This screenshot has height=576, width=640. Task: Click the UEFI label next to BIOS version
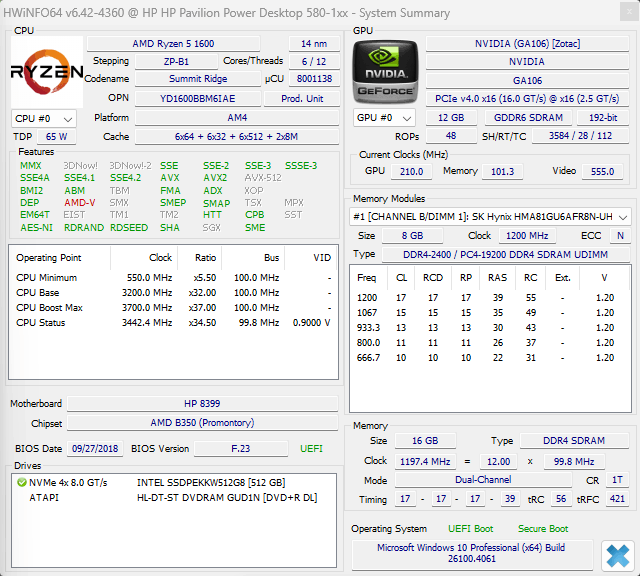coord(311,449)
